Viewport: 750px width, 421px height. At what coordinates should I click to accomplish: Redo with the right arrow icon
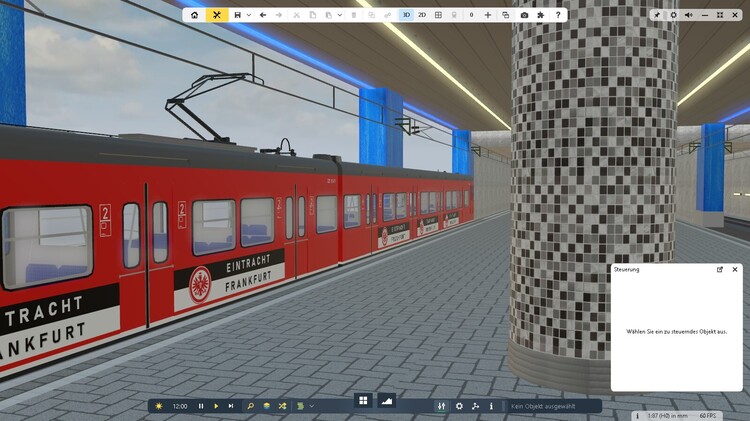coord(279,15)
